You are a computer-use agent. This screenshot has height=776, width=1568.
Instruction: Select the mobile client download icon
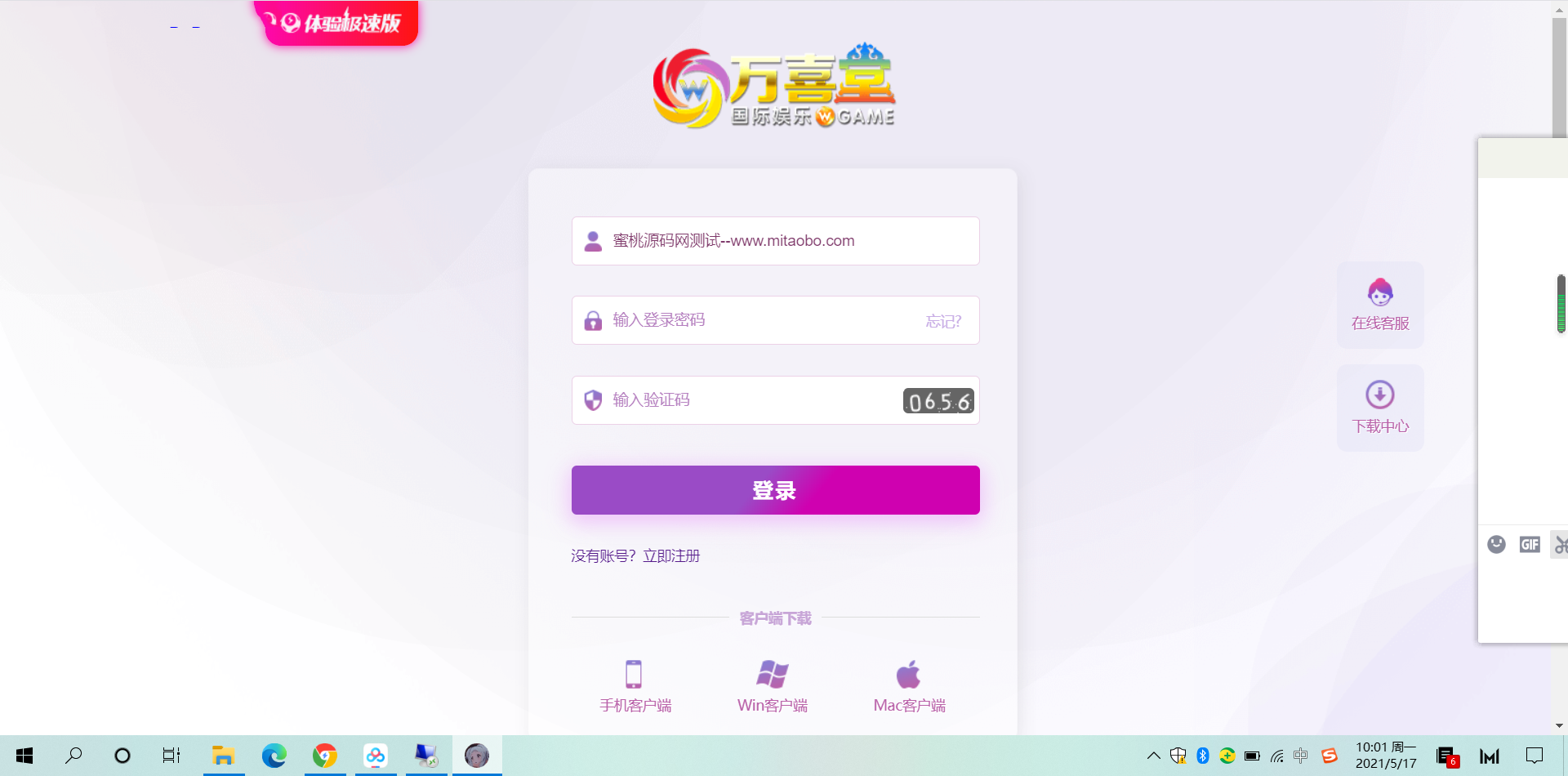634,675
